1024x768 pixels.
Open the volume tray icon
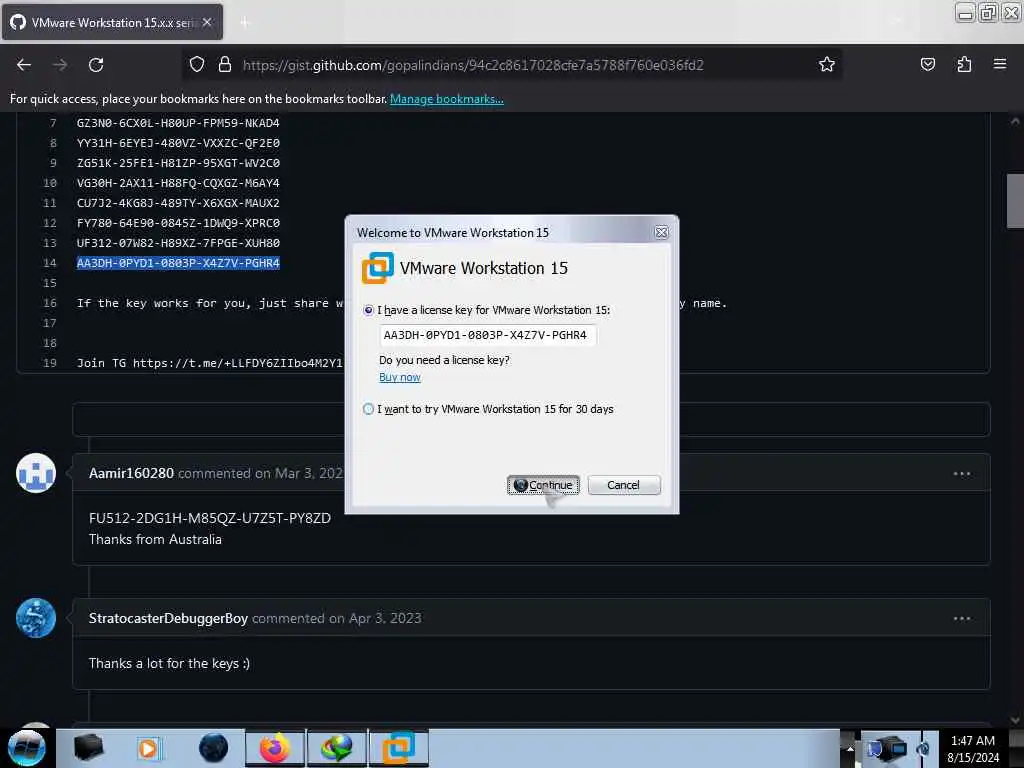(x=923, y=748)
